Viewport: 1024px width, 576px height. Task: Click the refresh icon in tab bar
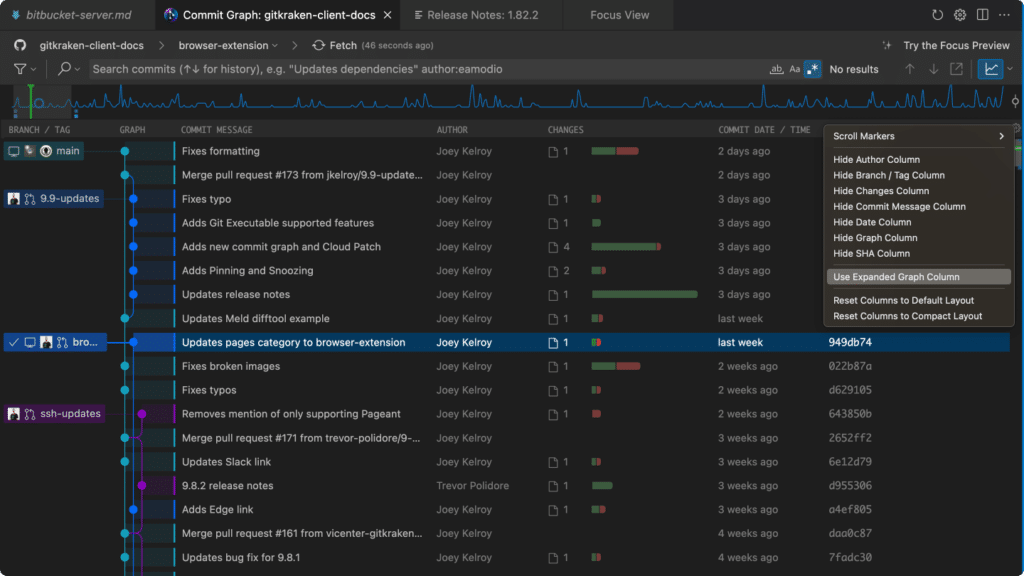(937, 15)
